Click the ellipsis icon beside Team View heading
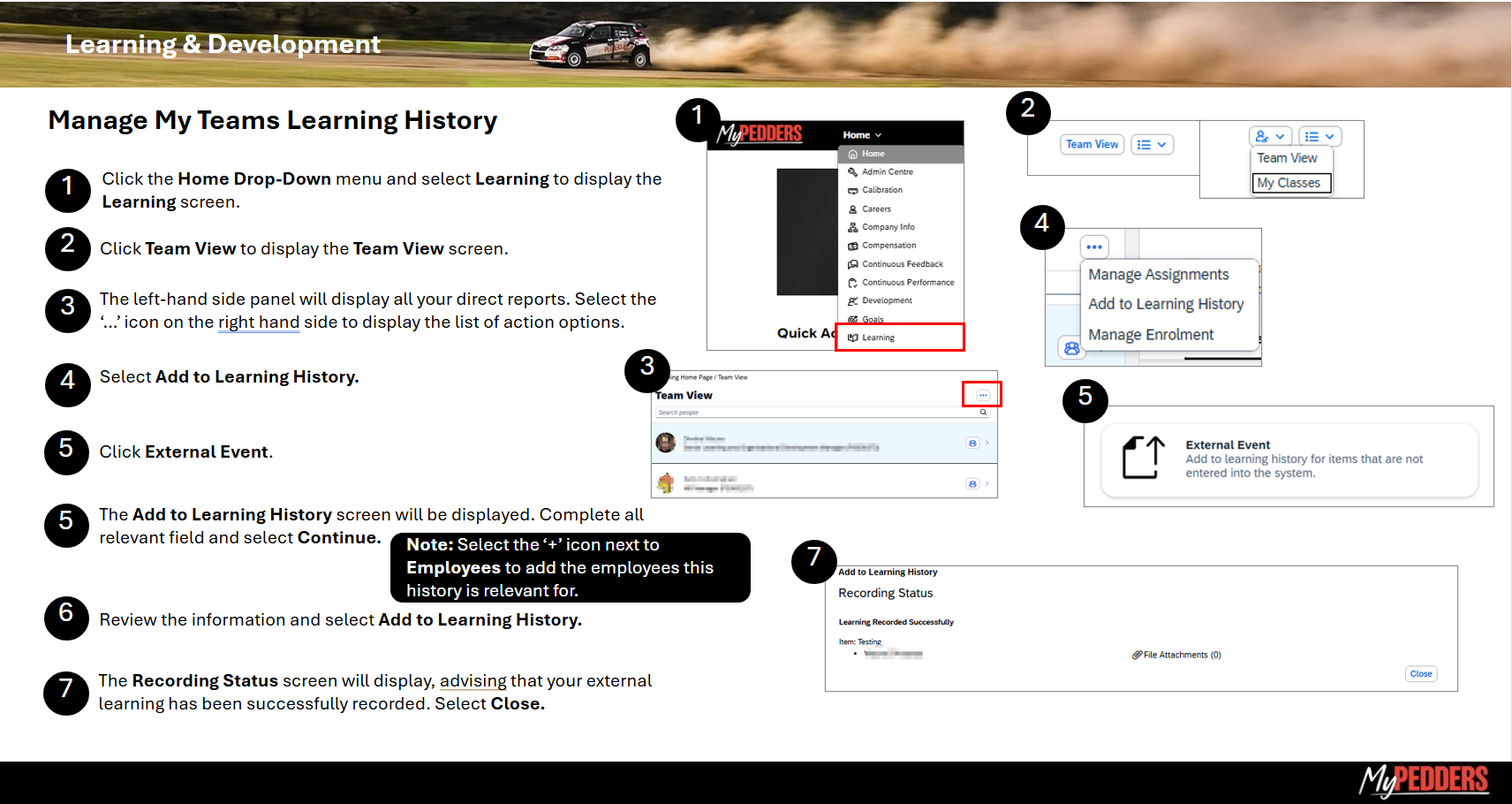Viewport: 1512px width, 804px height. coord(982,395)
